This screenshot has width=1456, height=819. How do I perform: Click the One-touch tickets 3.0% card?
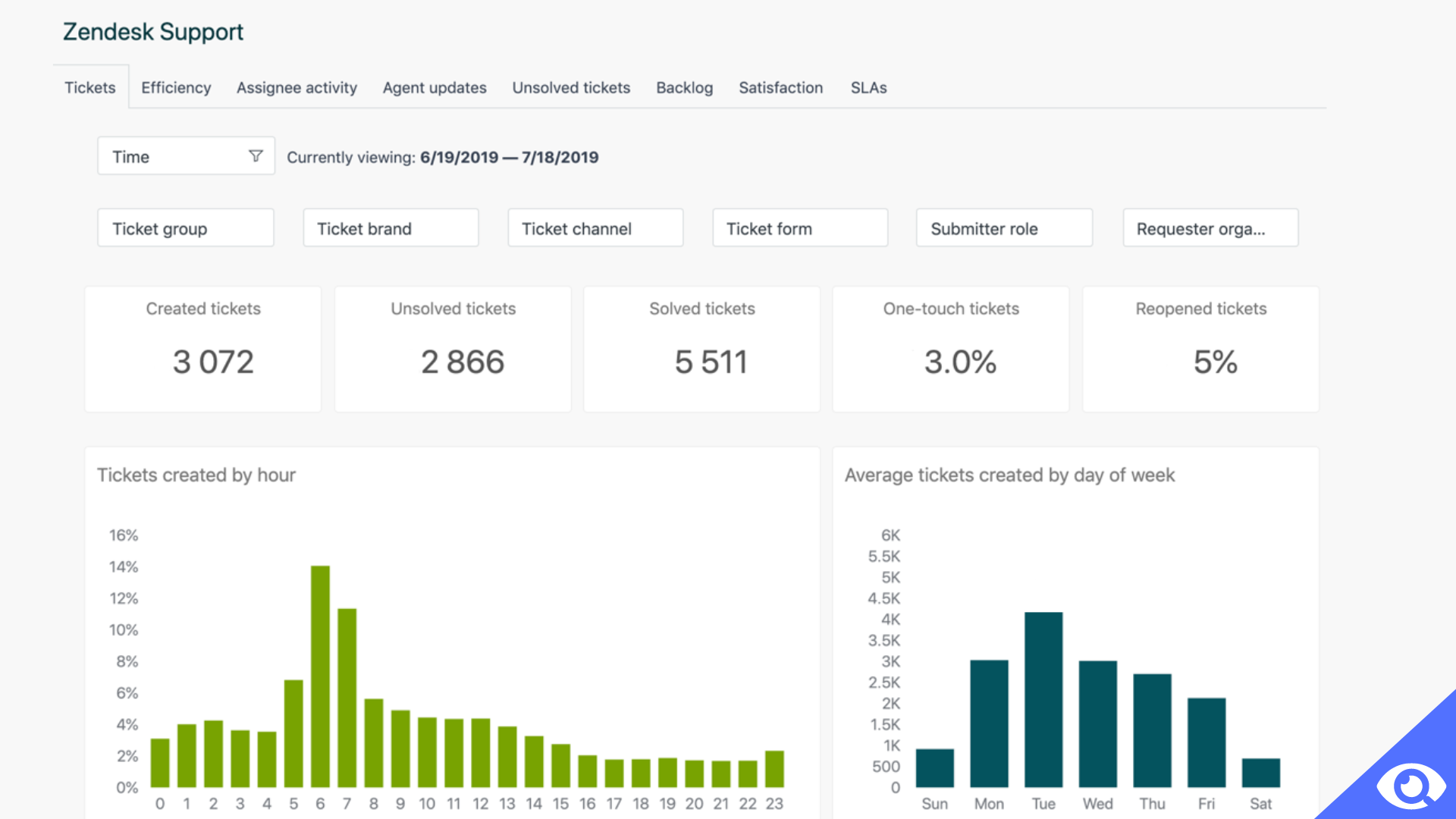(951, 349)
